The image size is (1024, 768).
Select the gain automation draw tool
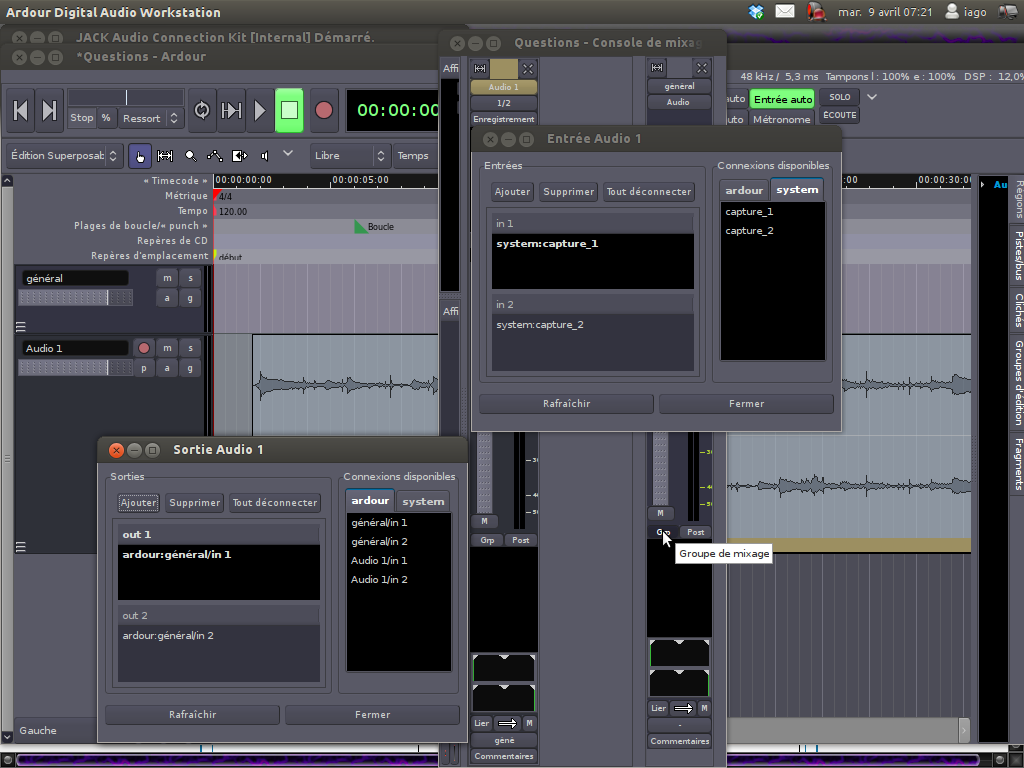click(x=215, y=156)
